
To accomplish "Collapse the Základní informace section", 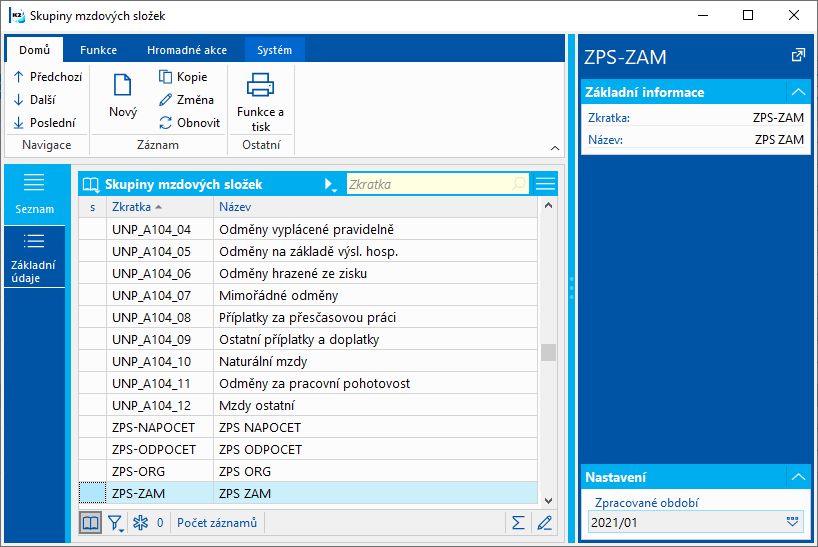I will (798, 92).
